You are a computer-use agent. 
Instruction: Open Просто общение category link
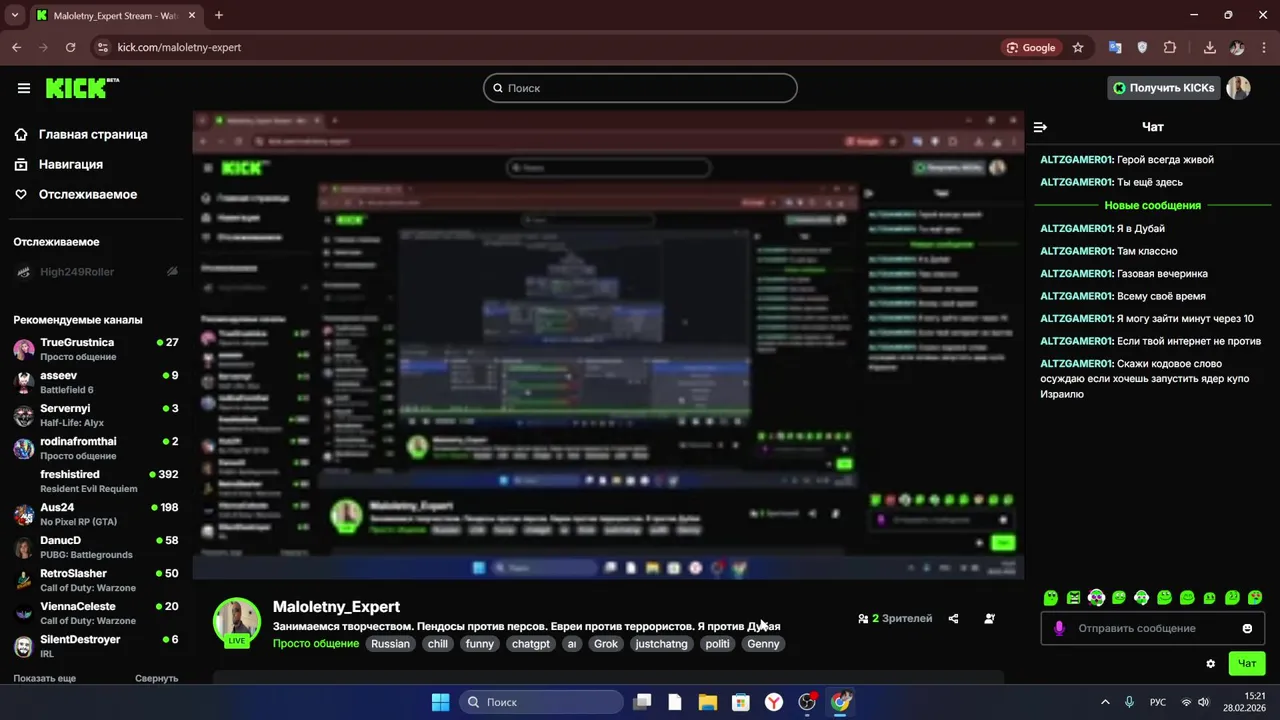[x=316, y=644]
